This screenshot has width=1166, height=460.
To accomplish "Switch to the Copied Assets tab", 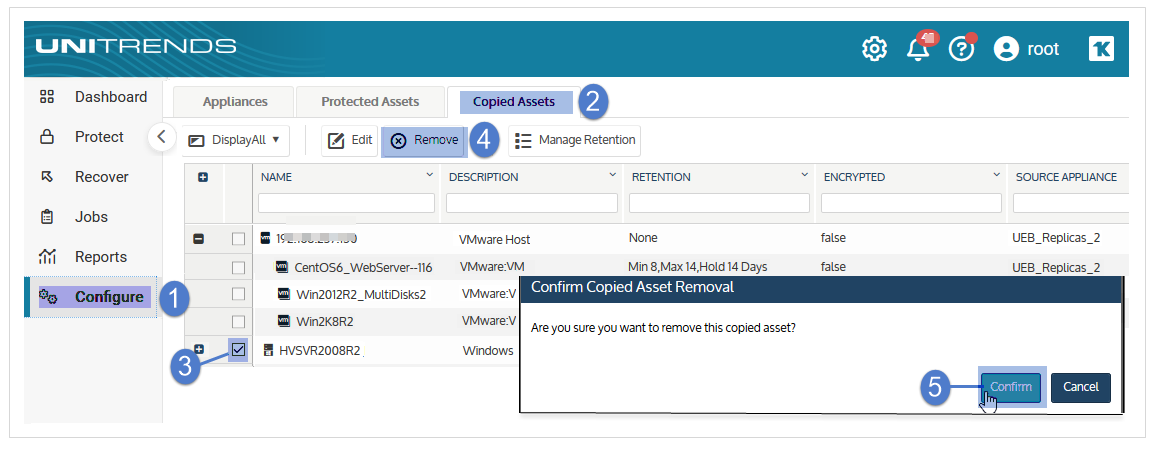I will 514,102.
